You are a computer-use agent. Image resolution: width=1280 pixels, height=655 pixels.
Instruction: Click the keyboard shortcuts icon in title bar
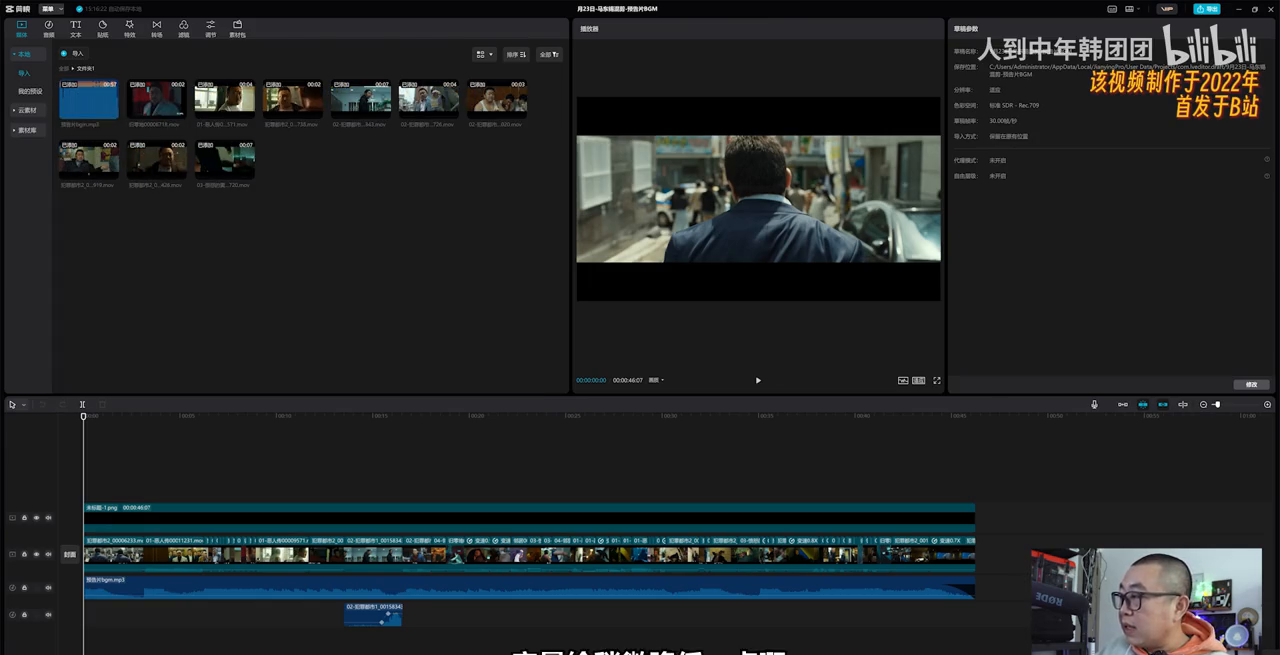[x=1114, y=9]
